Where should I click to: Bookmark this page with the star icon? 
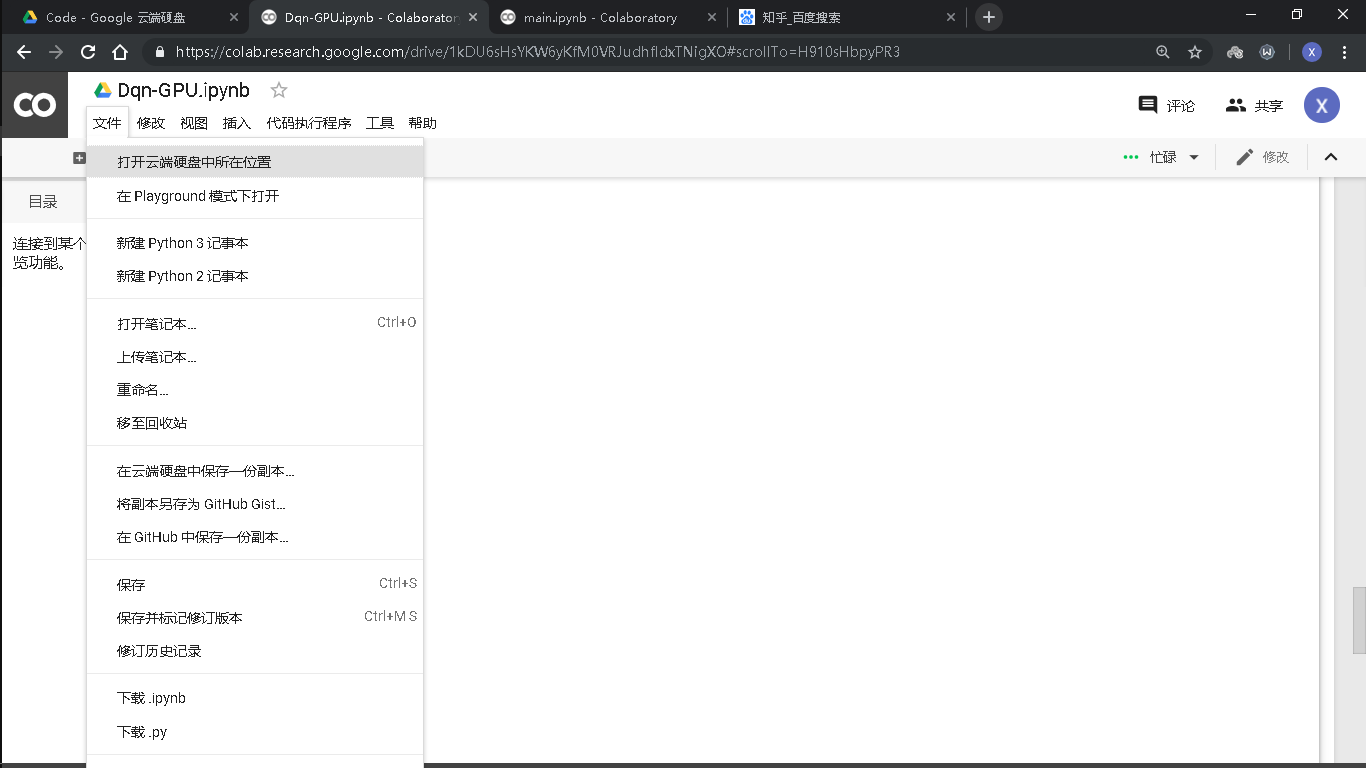[1195, 52]
